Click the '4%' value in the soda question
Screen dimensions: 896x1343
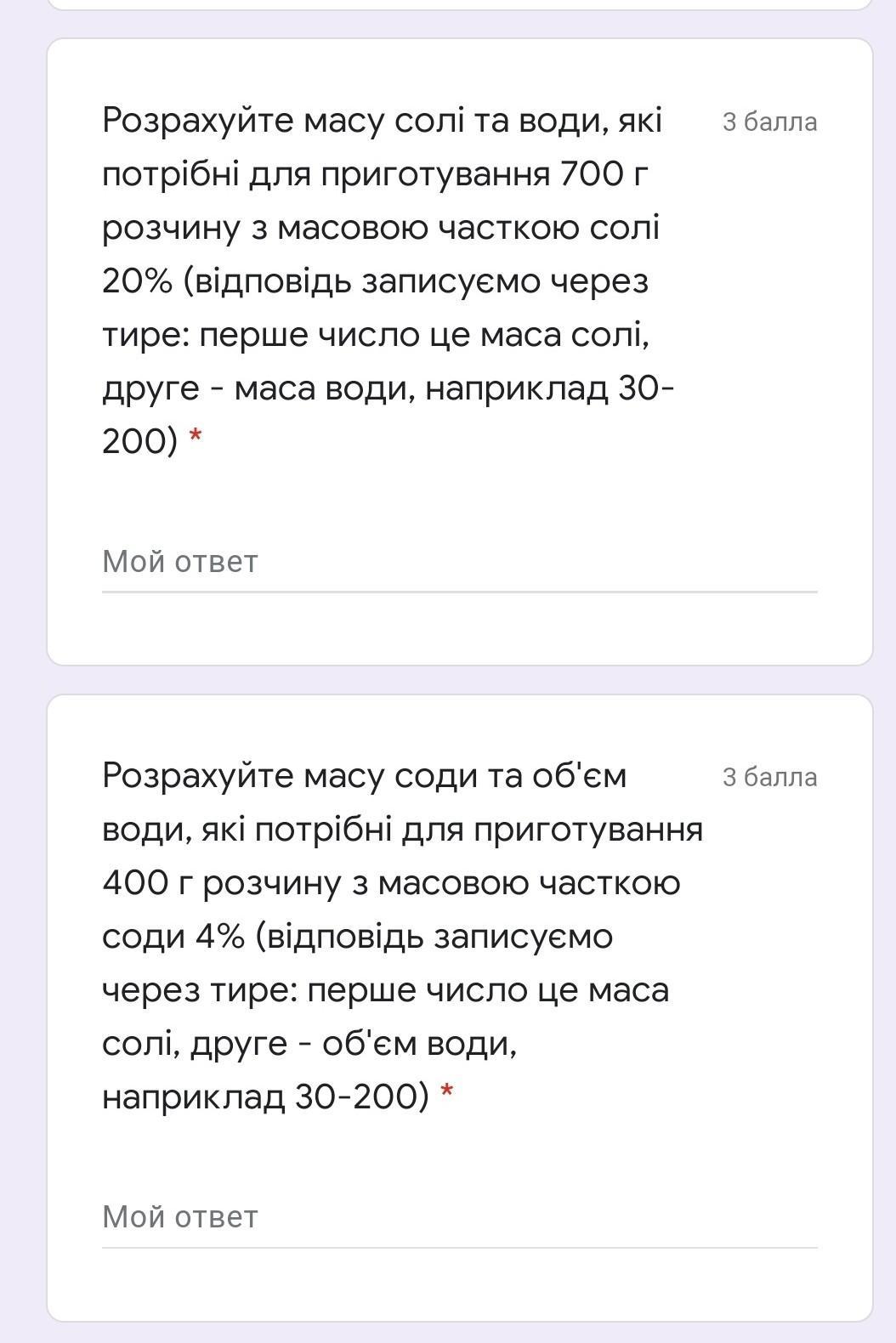coord(219,937)
